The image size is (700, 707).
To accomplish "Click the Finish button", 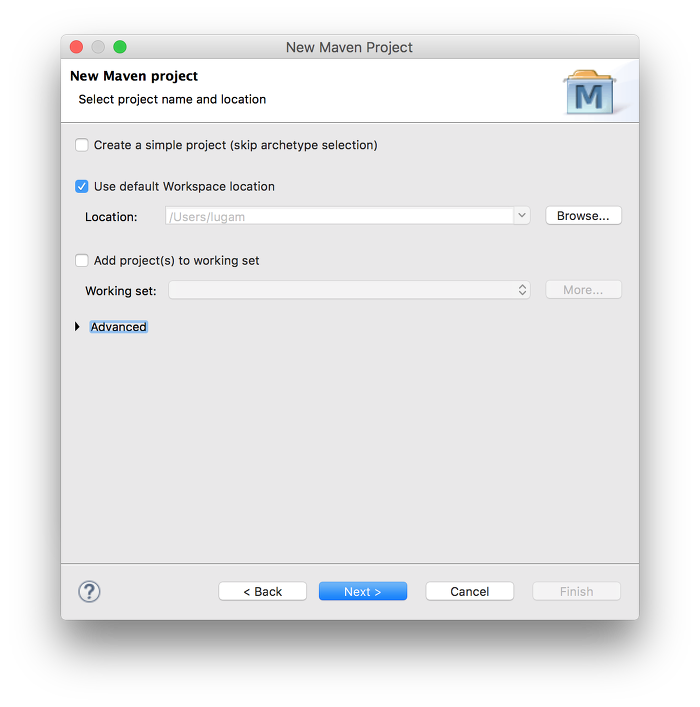I will coord(576,591).
